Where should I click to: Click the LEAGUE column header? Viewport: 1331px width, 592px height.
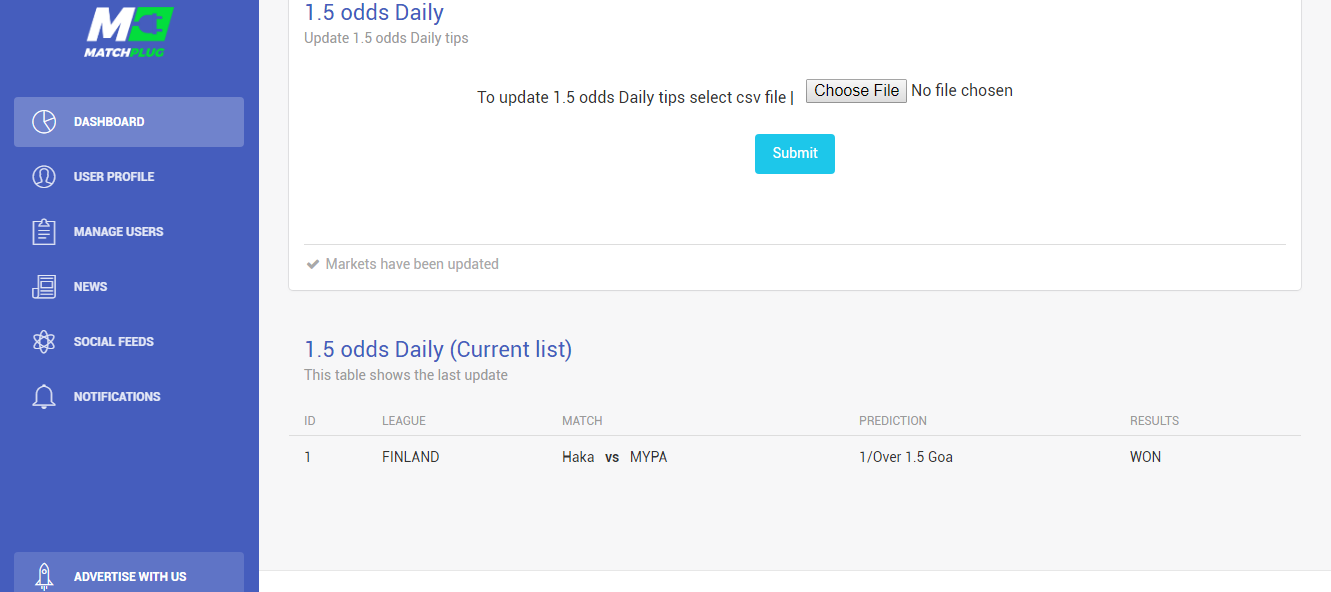click(404, 421)
